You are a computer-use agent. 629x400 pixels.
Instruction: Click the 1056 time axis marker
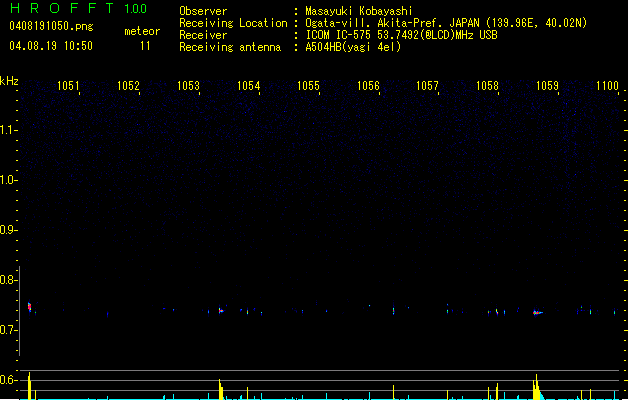tap(368, 85)
